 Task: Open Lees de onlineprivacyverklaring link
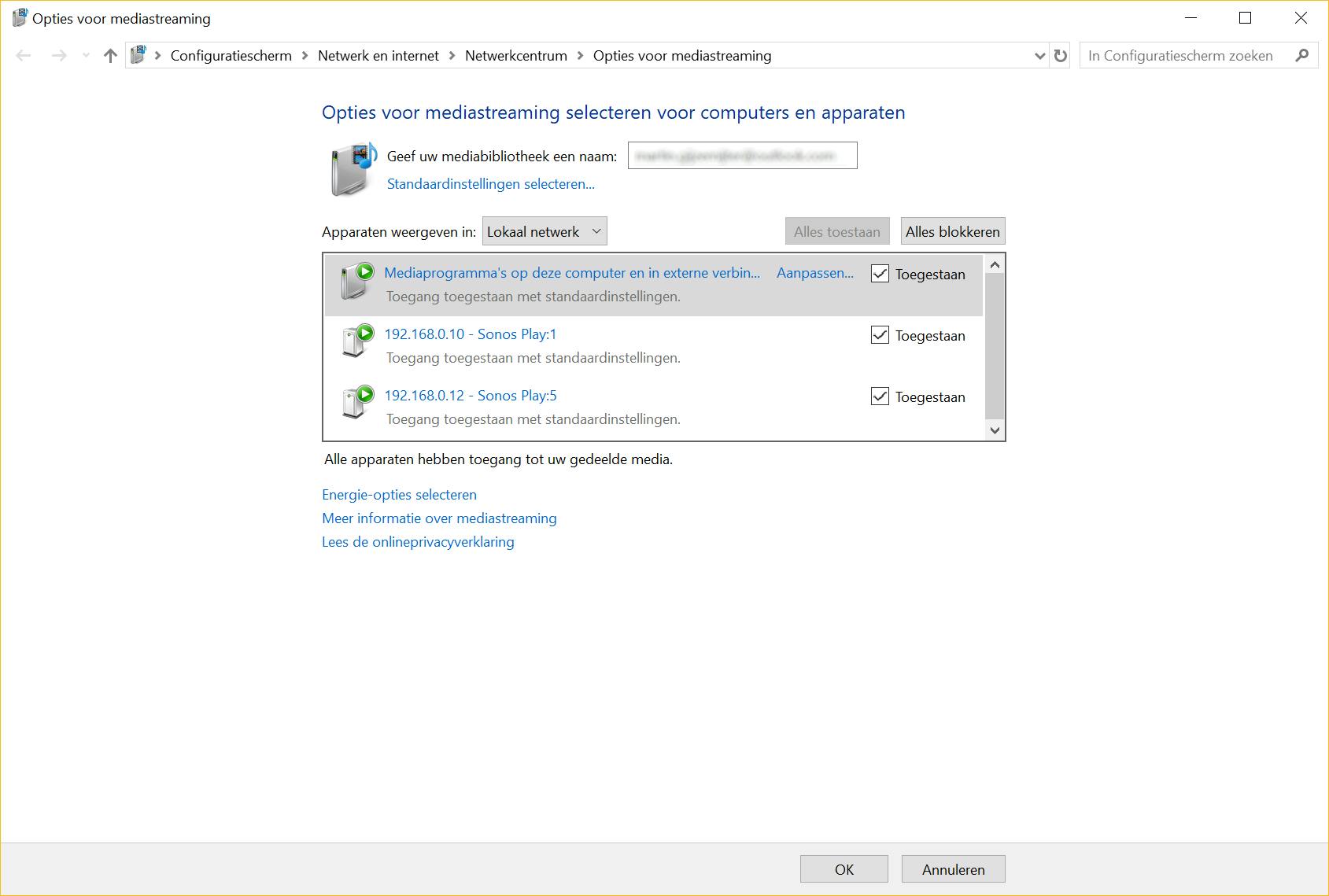(418, 542)
